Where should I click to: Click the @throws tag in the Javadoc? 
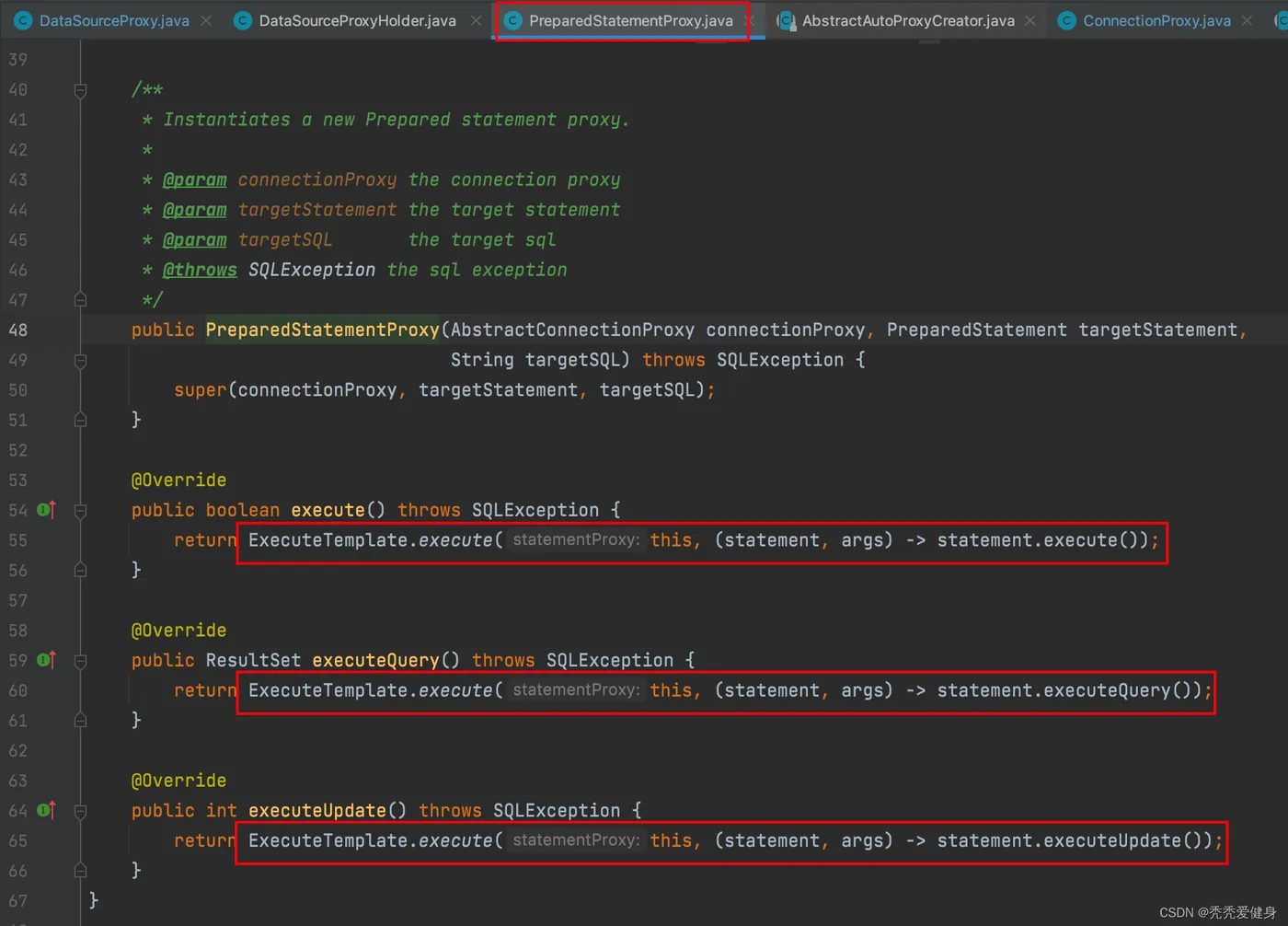coord(200,270)
